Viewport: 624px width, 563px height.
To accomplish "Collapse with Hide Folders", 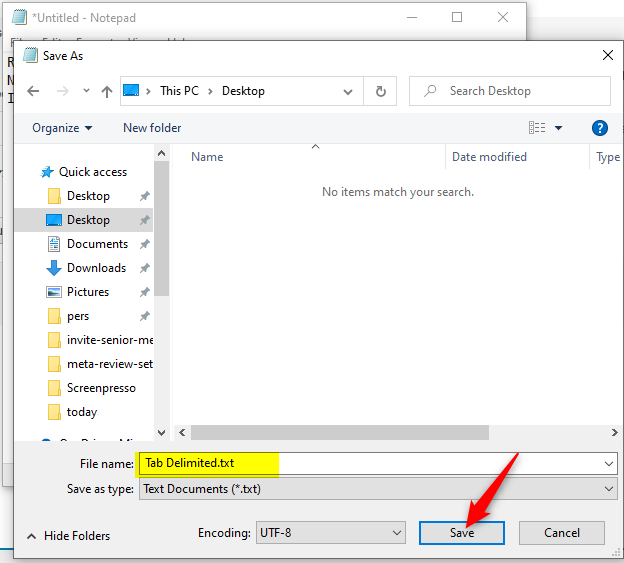I will pyautogui.click(x=68, y=536).
